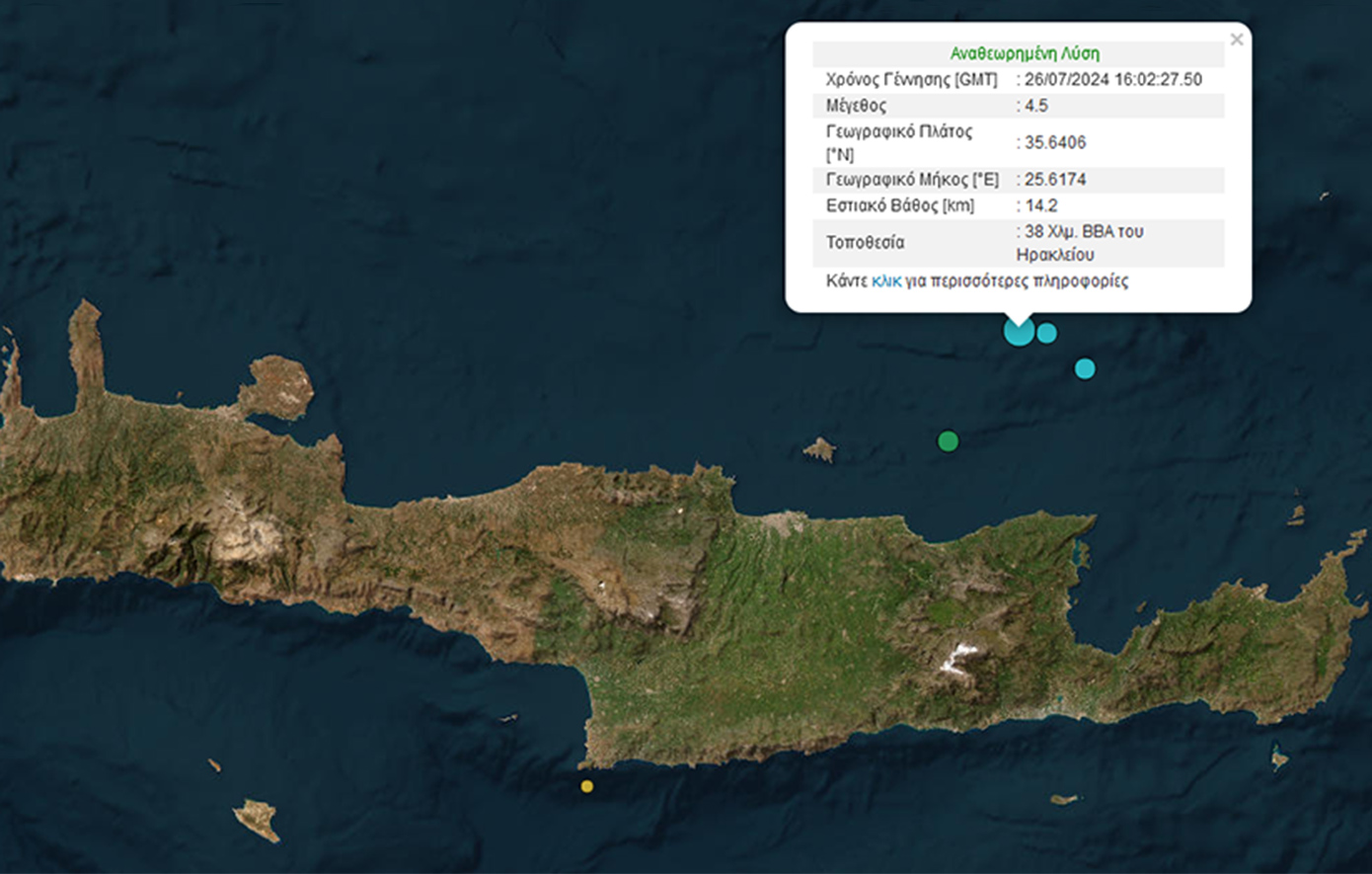The width and height of the screenshot is (1372, 874).
Task: Click the origin time value 26/07/2024 16:02:27.50
Action: coord(1112,80)
